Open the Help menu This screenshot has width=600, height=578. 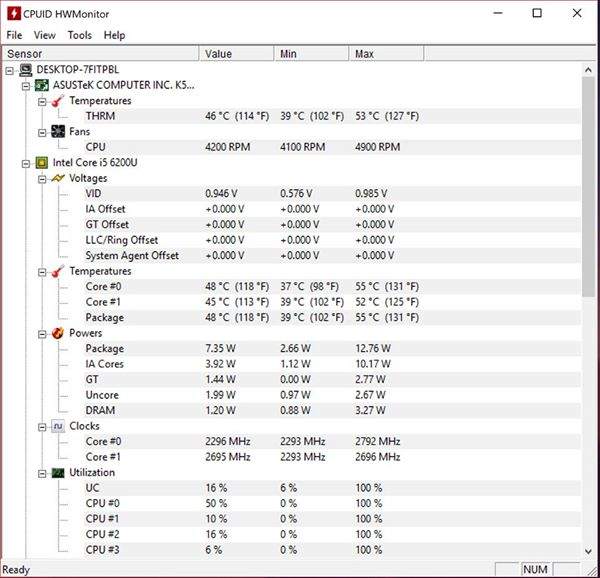pos(114,35)
